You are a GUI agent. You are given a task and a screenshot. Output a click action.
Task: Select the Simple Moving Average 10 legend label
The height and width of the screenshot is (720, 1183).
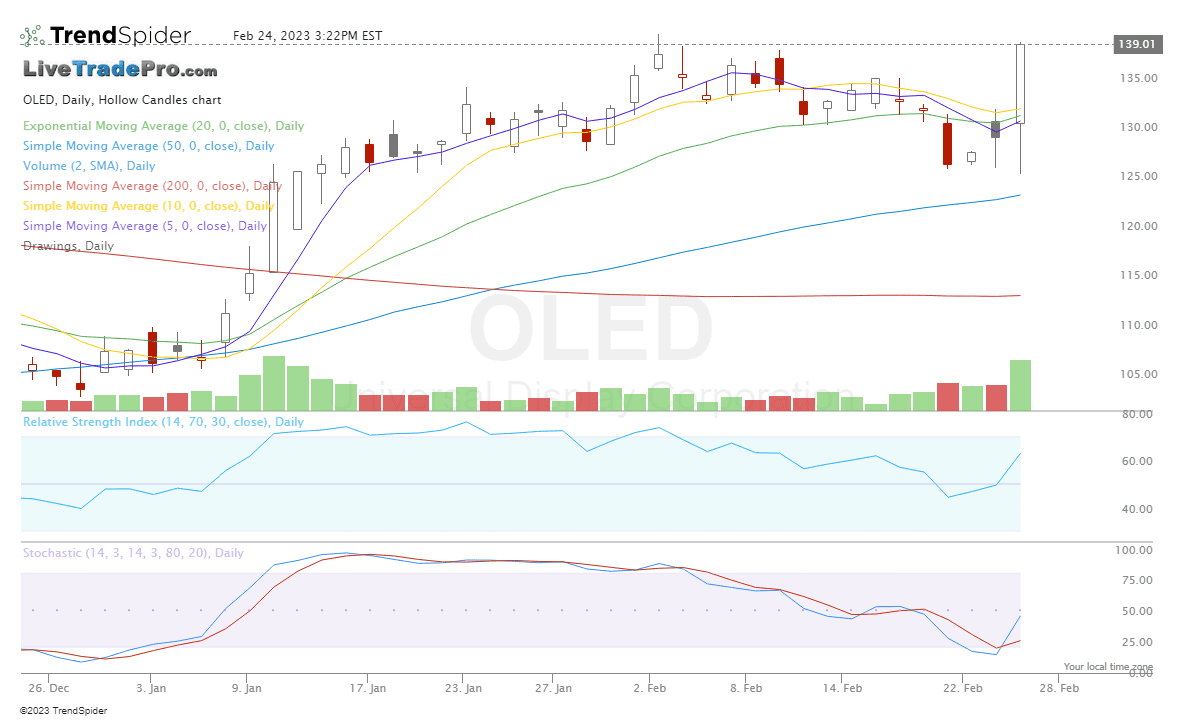(148, 206)
